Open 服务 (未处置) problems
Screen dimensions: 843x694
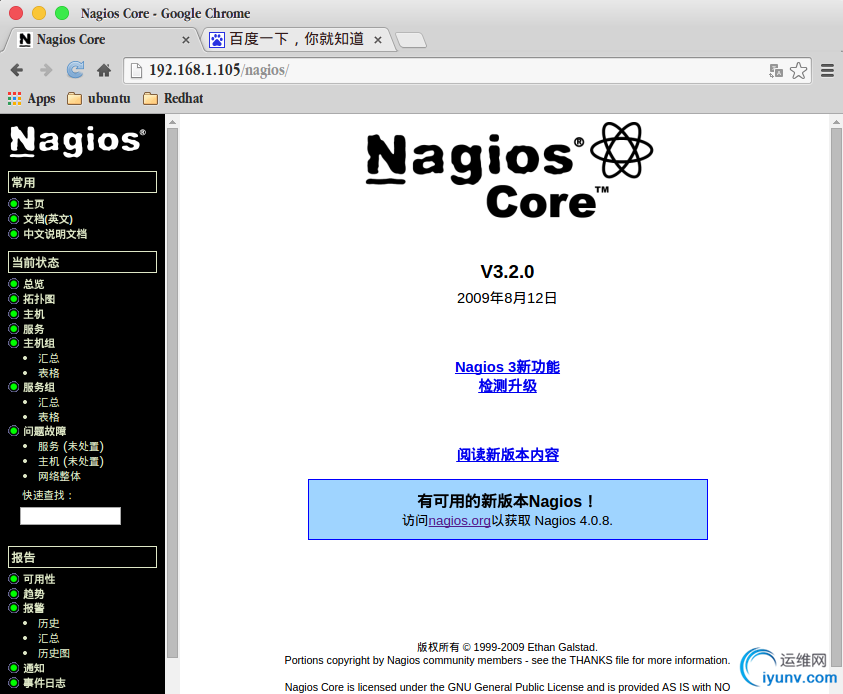(70, 446)
